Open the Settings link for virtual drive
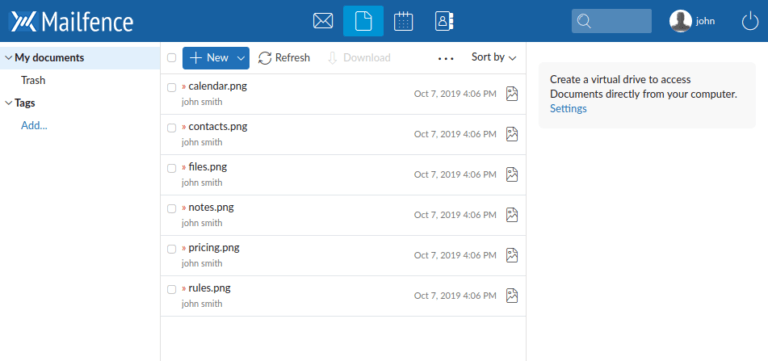This screenshot has height=361, width=768. [568, 108]
